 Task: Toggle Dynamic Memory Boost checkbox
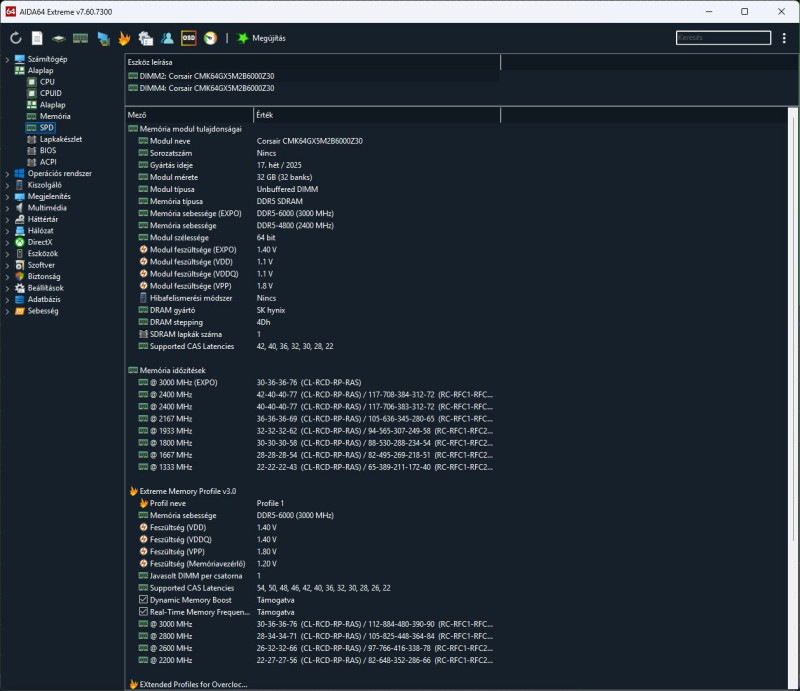pyautogui.click(x=143, y=600)
